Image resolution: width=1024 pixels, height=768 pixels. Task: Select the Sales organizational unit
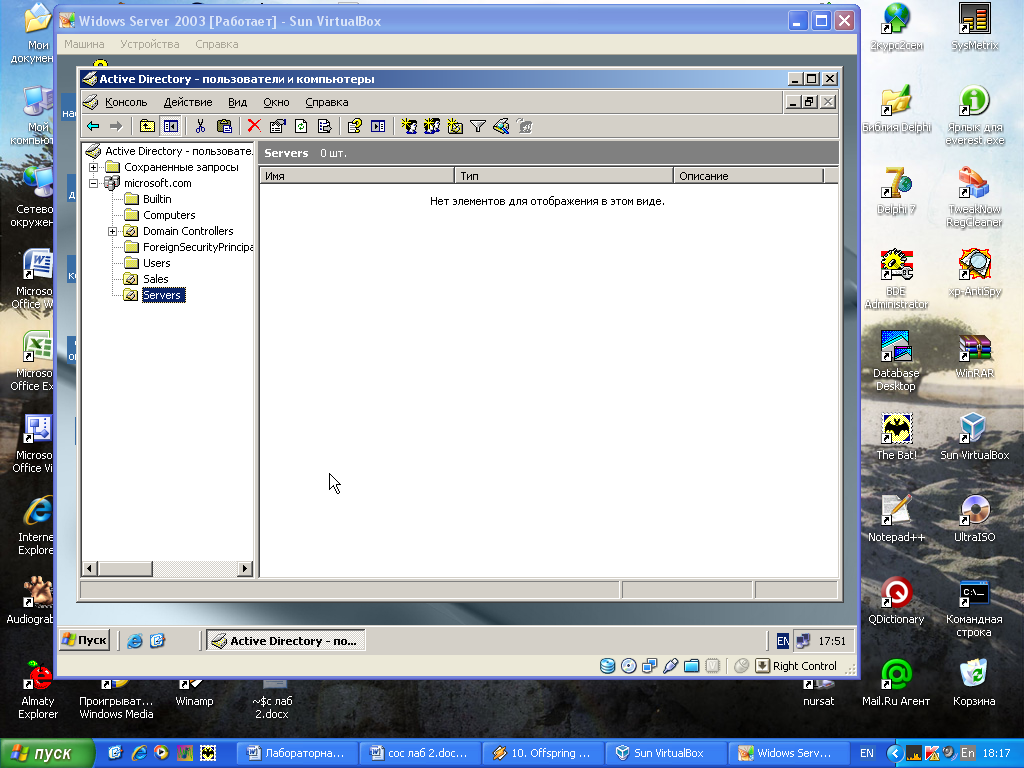155,279
